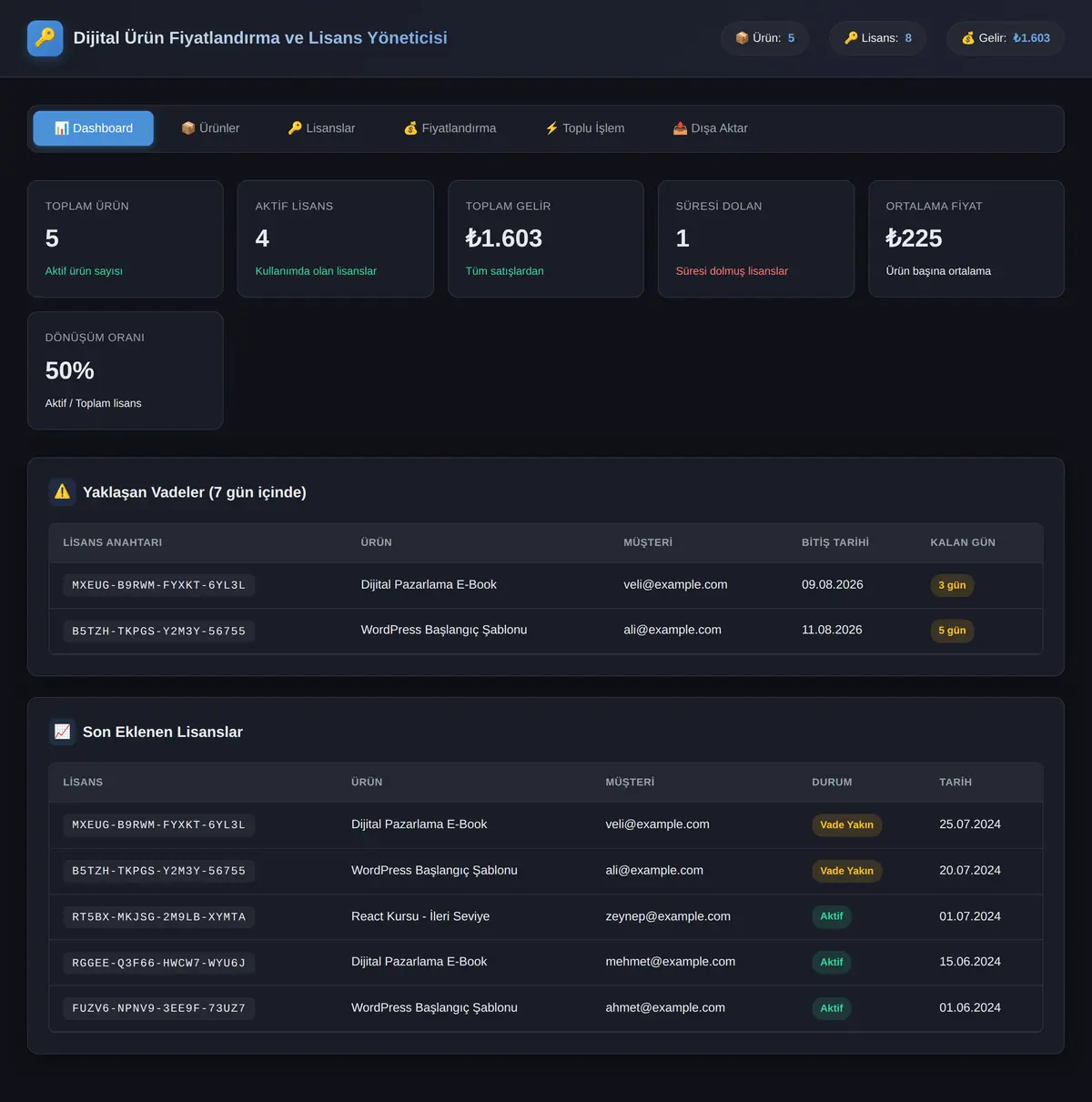Click the Aktif badge for zeynep@example.com
This screenshot has width=1092, height=1102.
click(832, 916)
